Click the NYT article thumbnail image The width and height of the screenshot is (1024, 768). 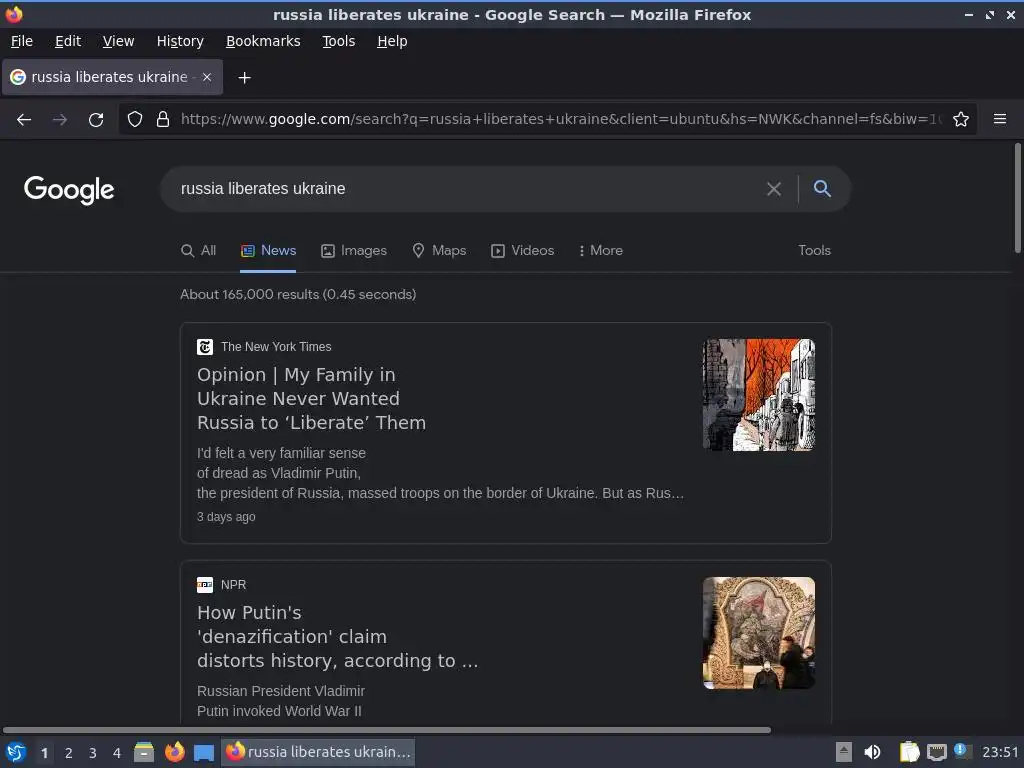point(759,395)
